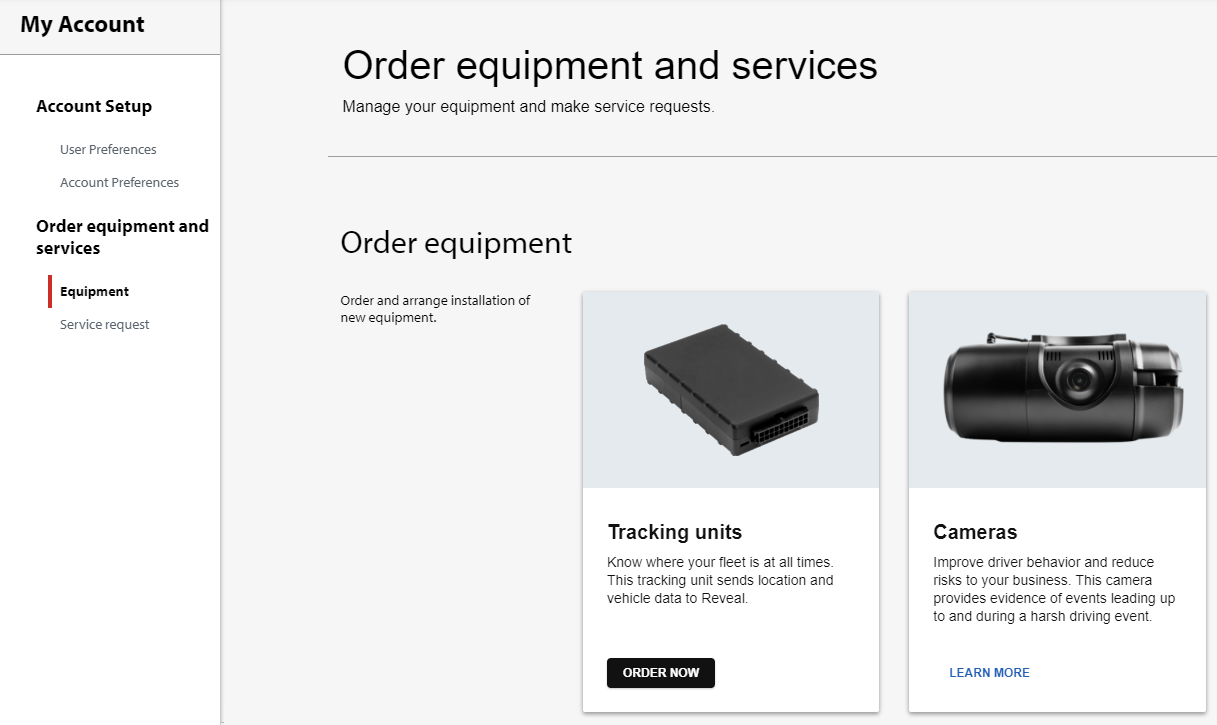Click the Tracking units product card

pyautogui.click(x=730, y=500)
